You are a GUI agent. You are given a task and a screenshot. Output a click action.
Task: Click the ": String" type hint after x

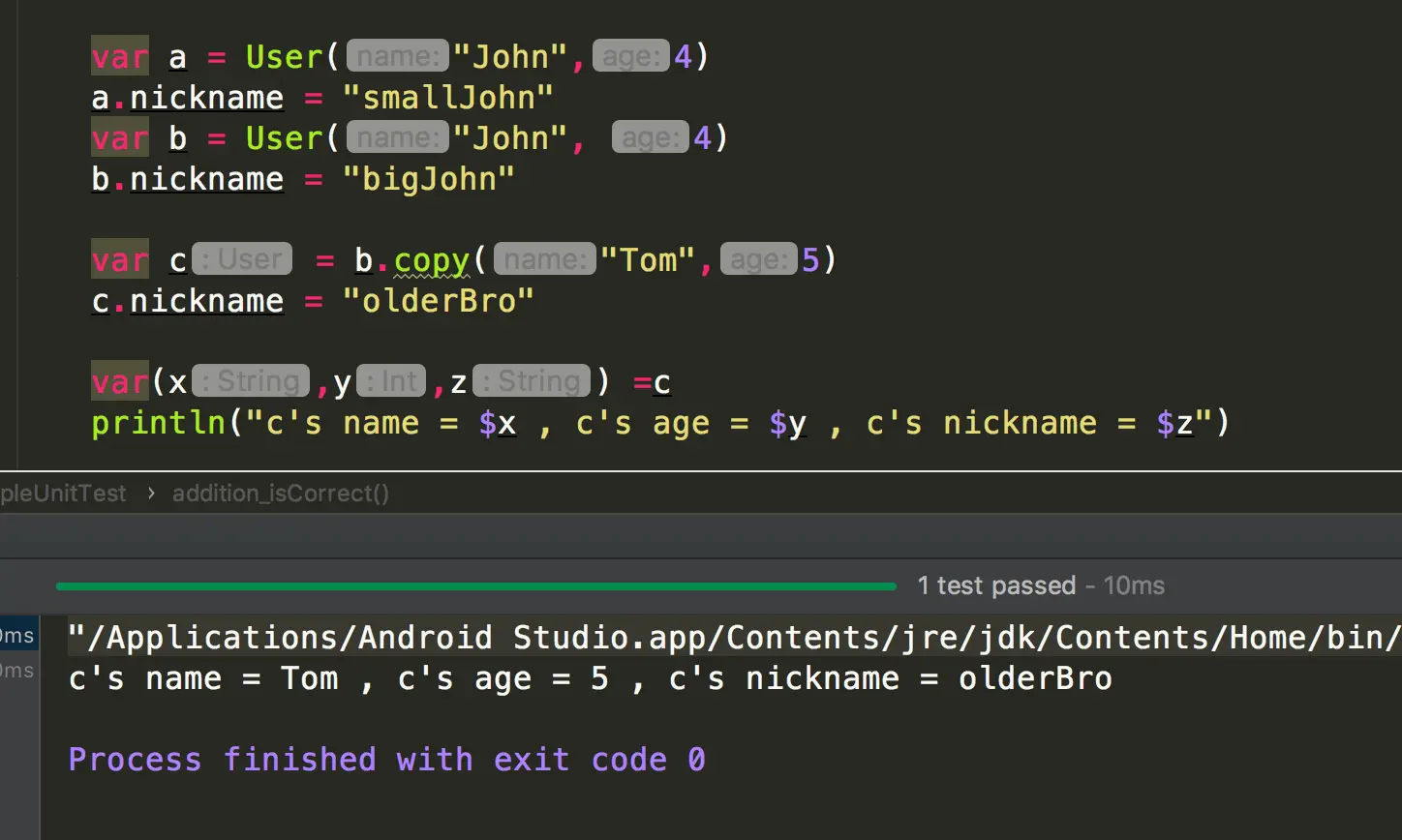tap(251, 381)
